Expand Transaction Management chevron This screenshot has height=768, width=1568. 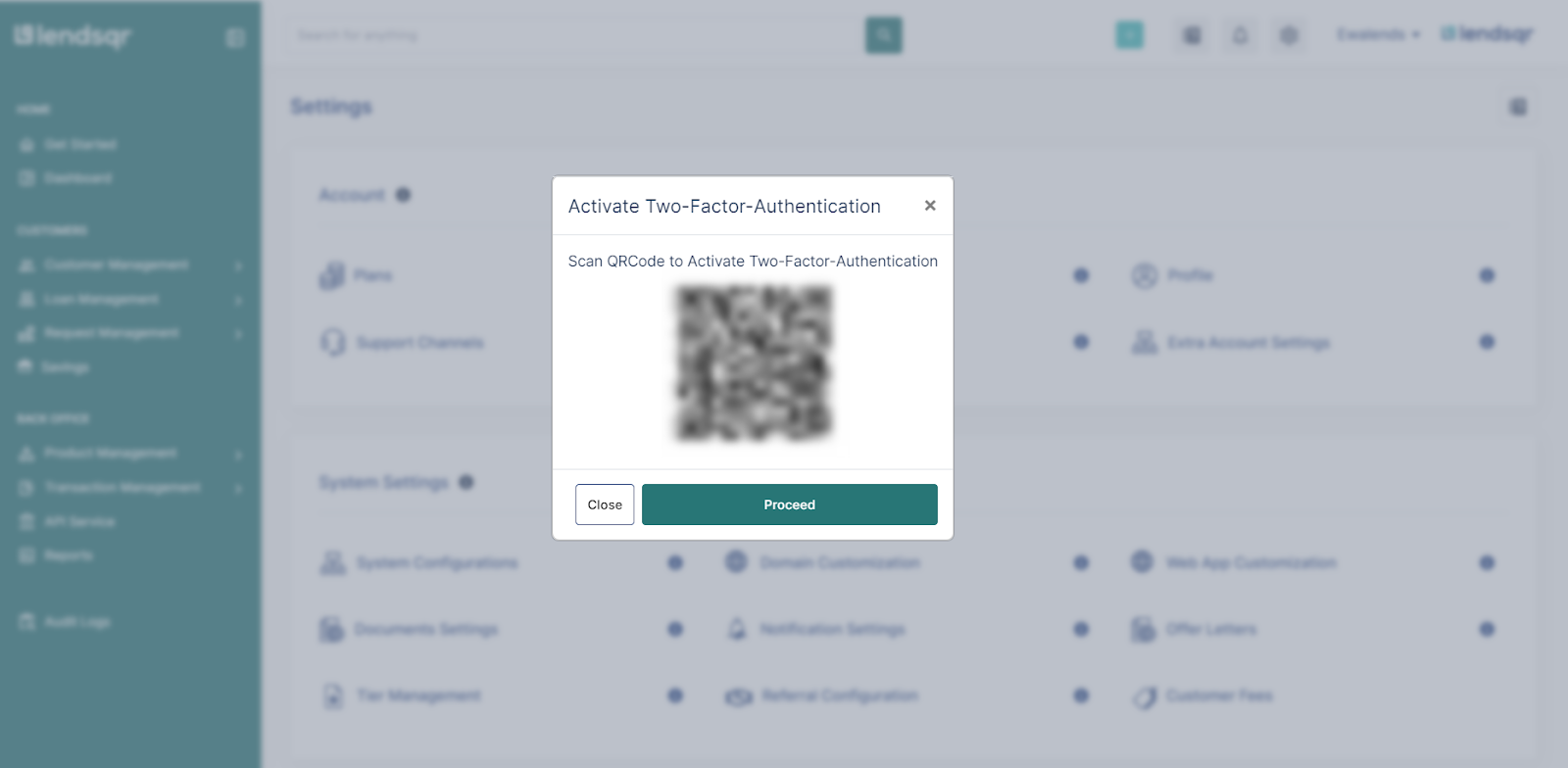[x=238, y=488]
